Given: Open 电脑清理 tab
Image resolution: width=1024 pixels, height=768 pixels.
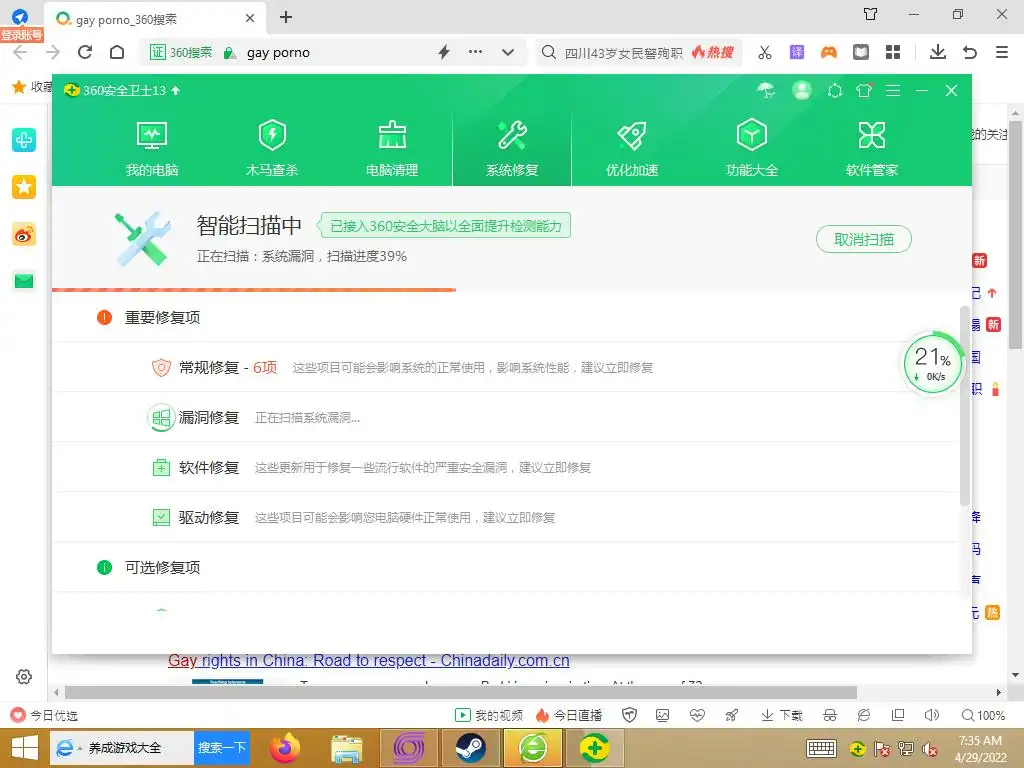Looking at the screenshot, I should pyautogui.click(x=392, y=149).
